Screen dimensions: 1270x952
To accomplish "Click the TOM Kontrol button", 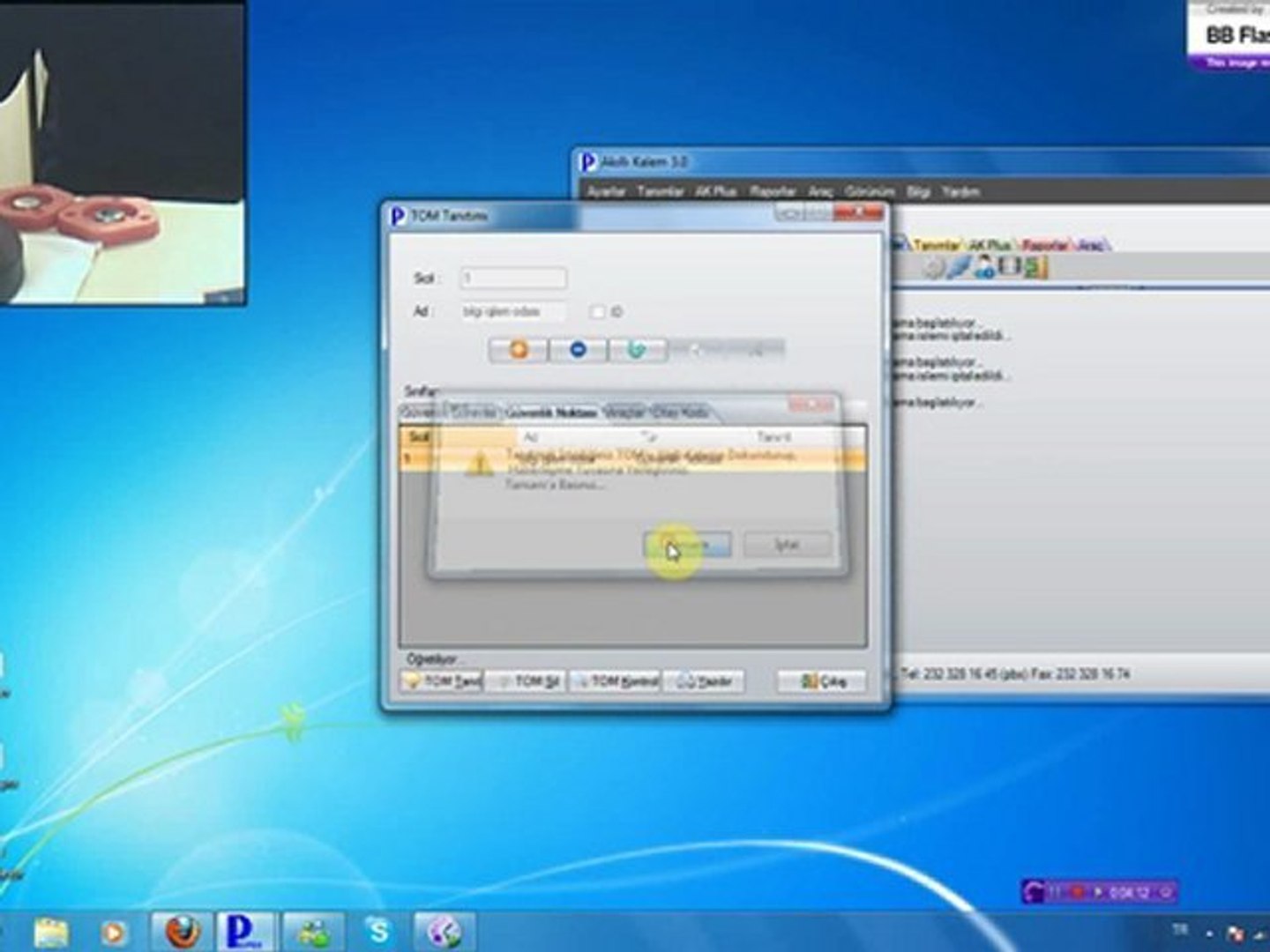I will click(x=616, y=681).
